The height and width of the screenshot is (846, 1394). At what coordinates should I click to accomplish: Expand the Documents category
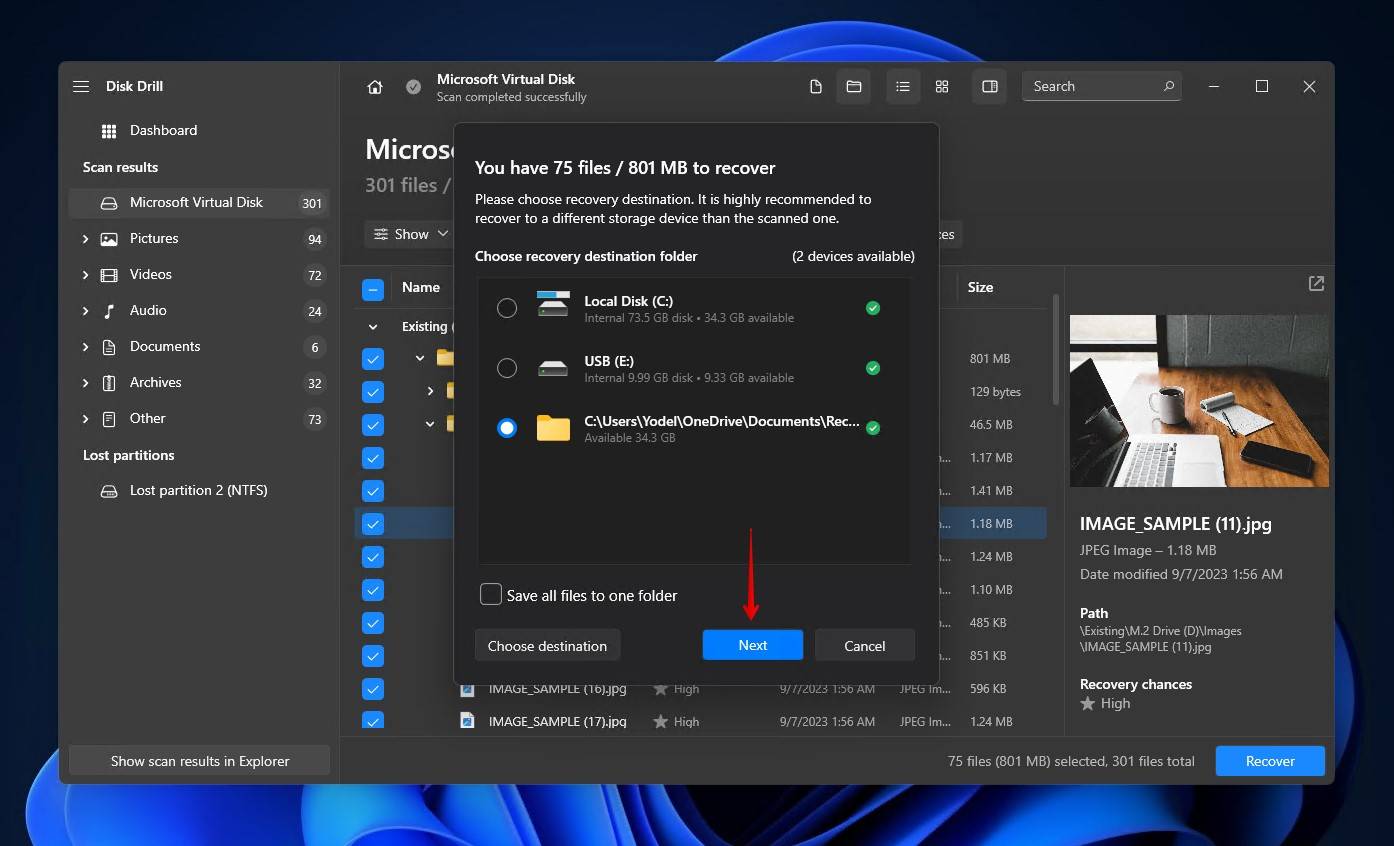click(85, 347)
